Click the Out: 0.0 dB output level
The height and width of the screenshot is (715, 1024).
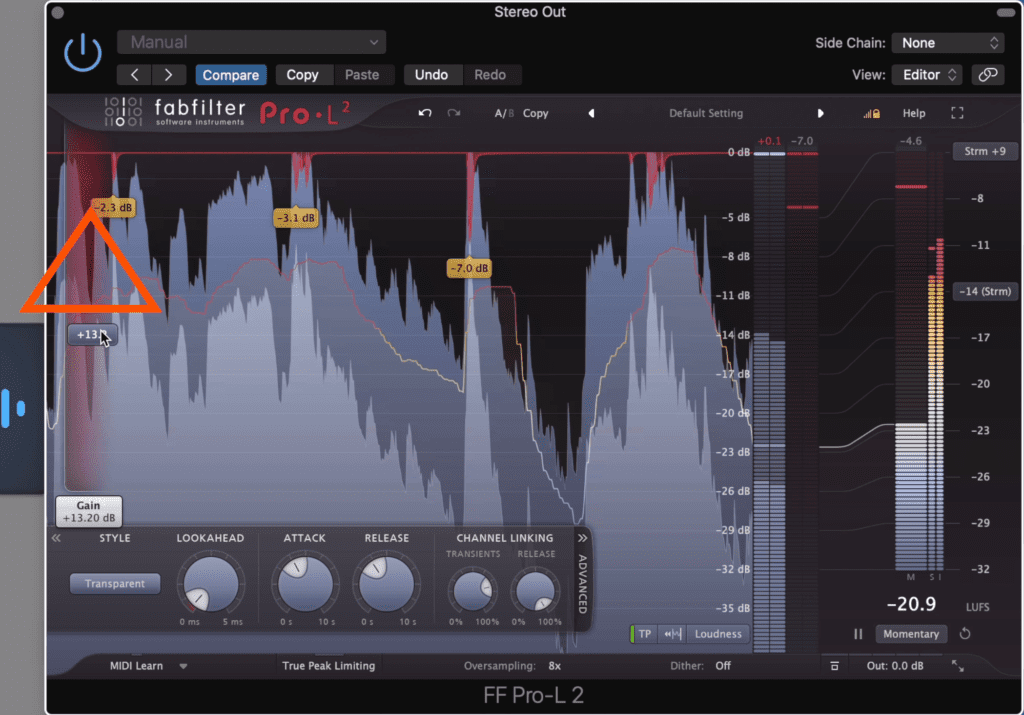point(895,666)
